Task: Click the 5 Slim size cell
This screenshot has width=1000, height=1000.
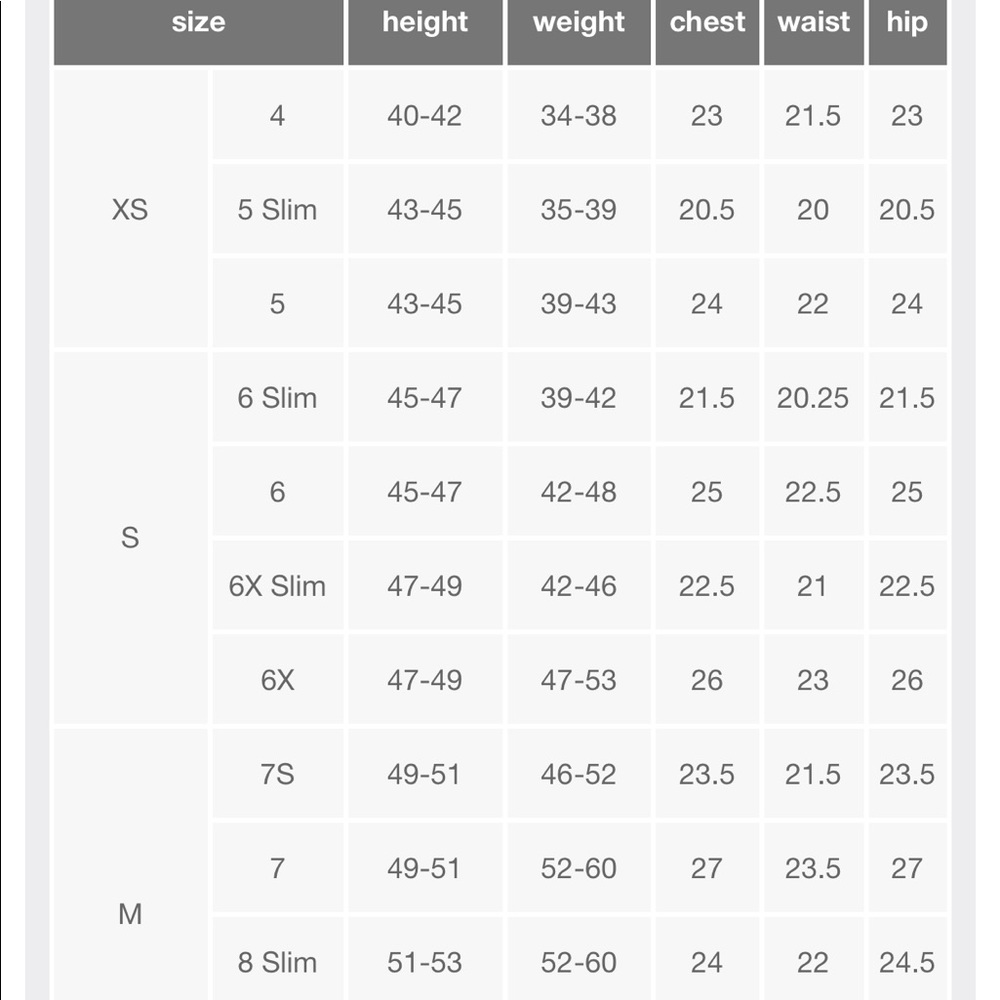Action: pos(277,209)
